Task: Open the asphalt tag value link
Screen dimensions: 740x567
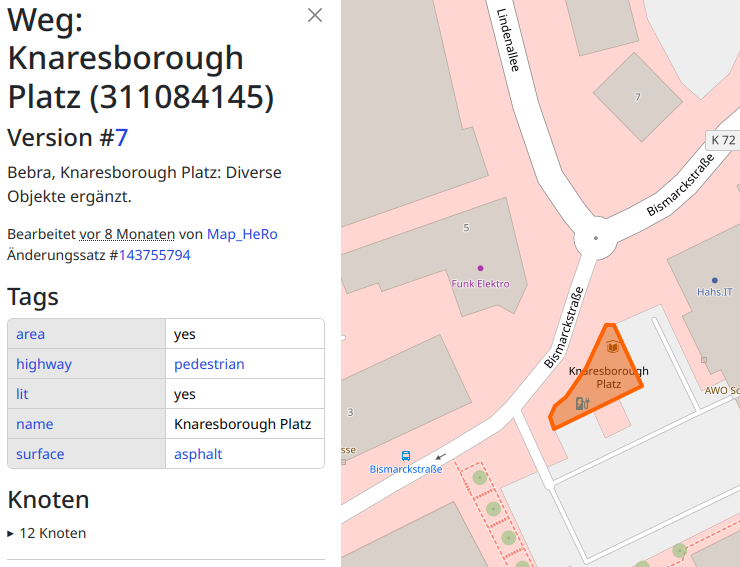Action: [x=198, y=454]
